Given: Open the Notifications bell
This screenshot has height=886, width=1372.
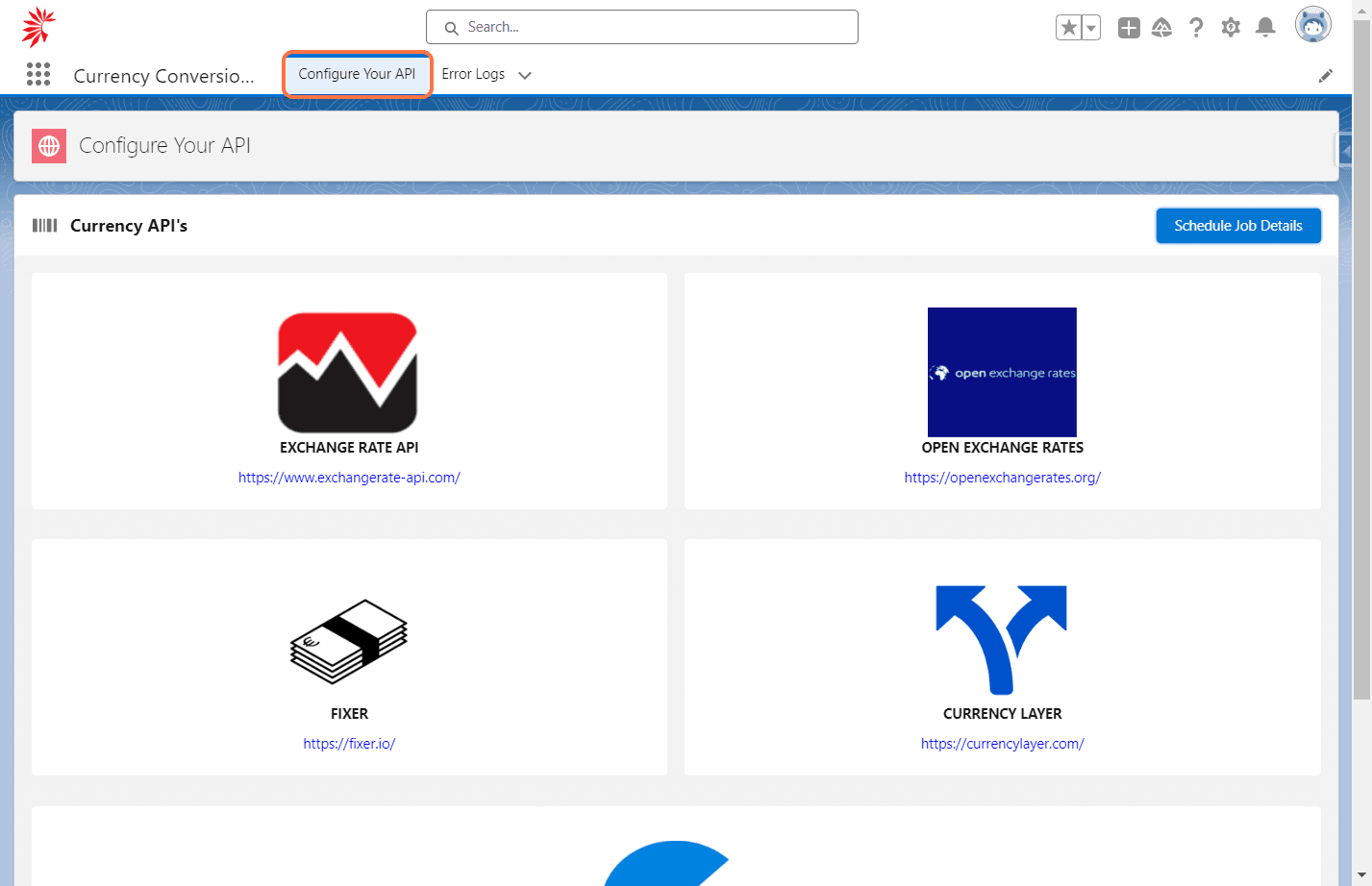Looking at the screenshot, I should [x=1265, y=28].
